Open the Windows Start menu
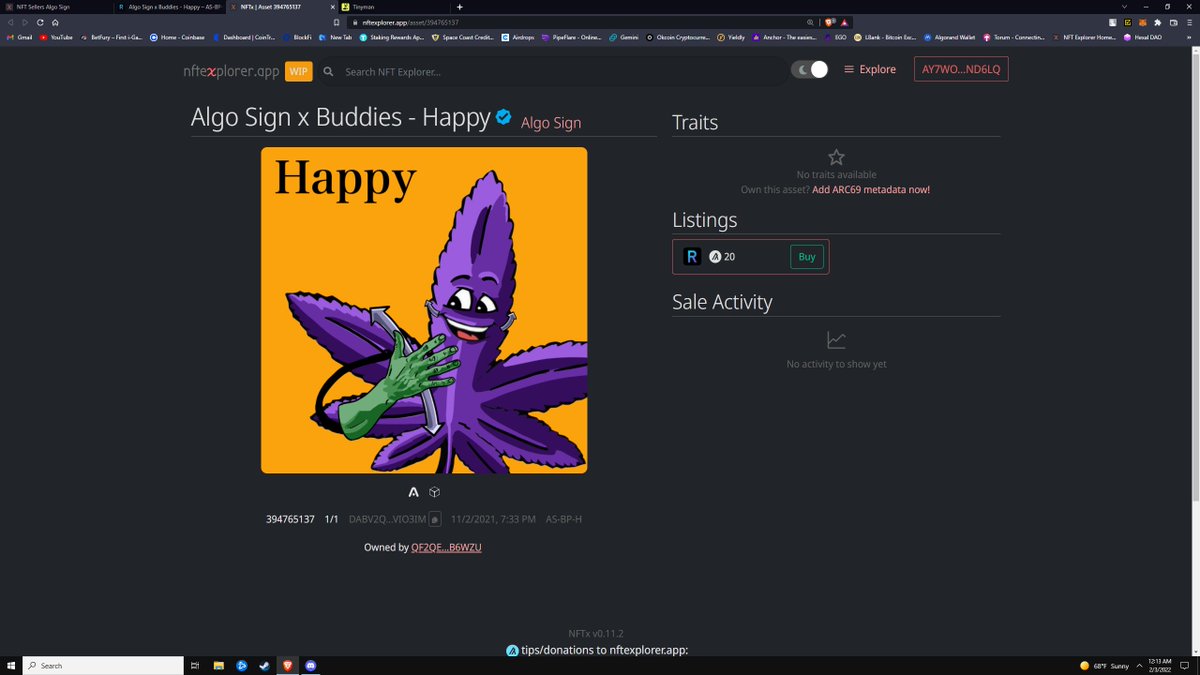 click(11, 665)
